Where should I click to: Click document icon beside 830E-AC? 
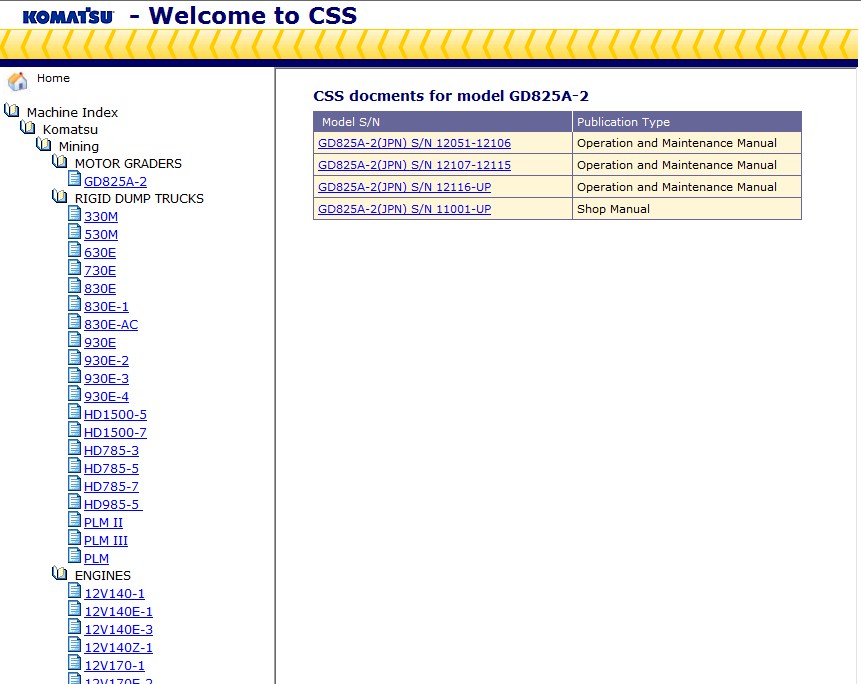[75, 322]
